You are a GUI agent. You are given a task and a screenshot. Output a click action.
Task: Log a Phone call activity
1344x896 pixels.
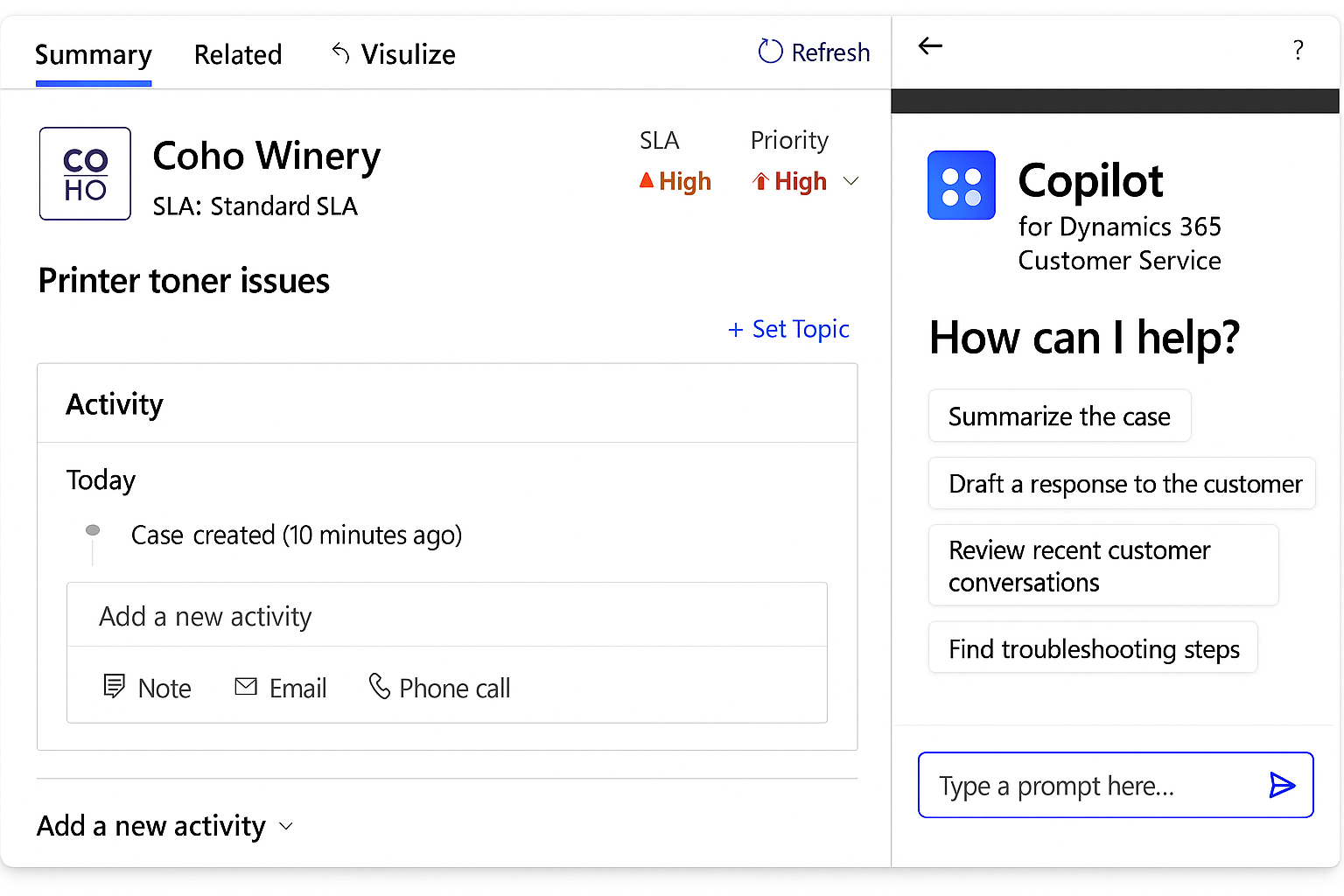[438, 688]
